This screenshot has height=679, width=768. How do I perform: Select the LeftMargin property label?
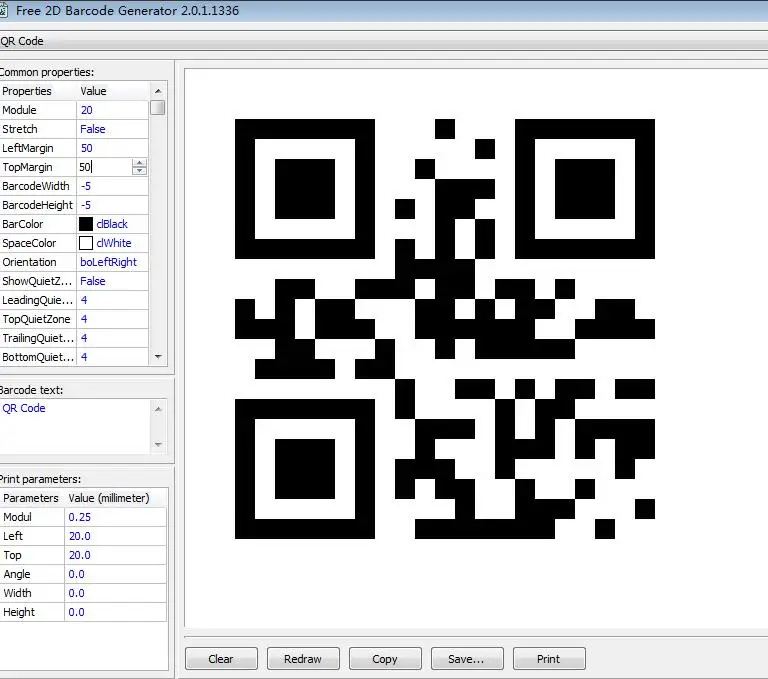[27, 148]
